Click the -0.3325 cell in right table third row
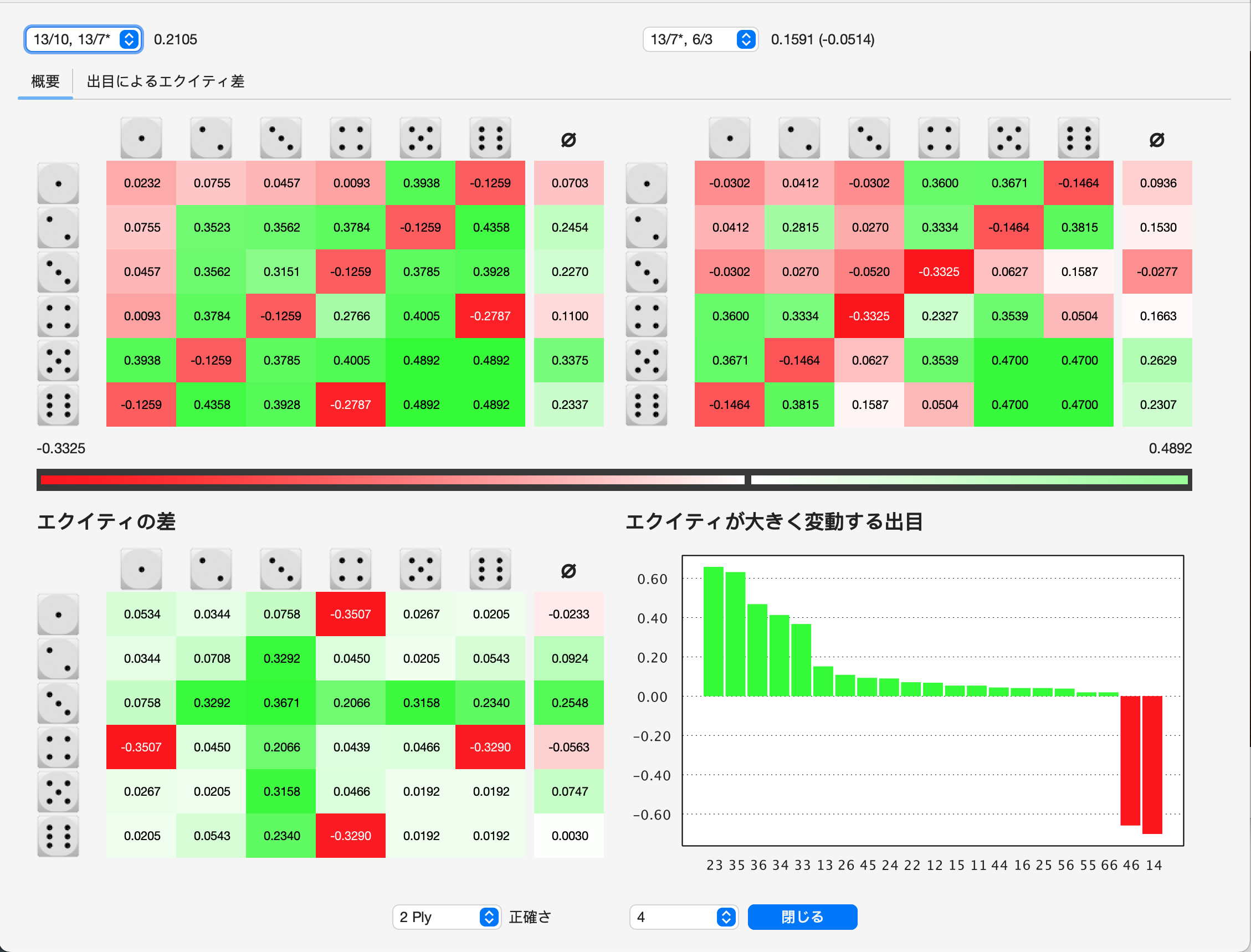 click(939, 272)
